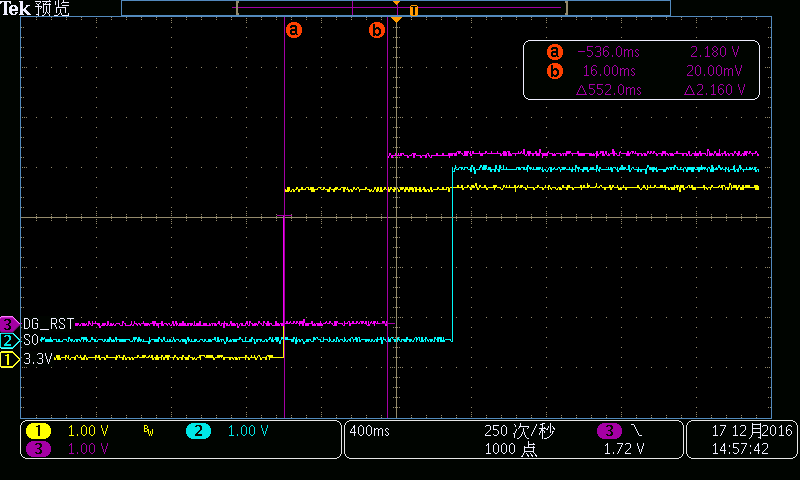Click channel 1 yellow badge in bottom bar
Viewport: 800px width, 480px height.
(x=38, y=431)
